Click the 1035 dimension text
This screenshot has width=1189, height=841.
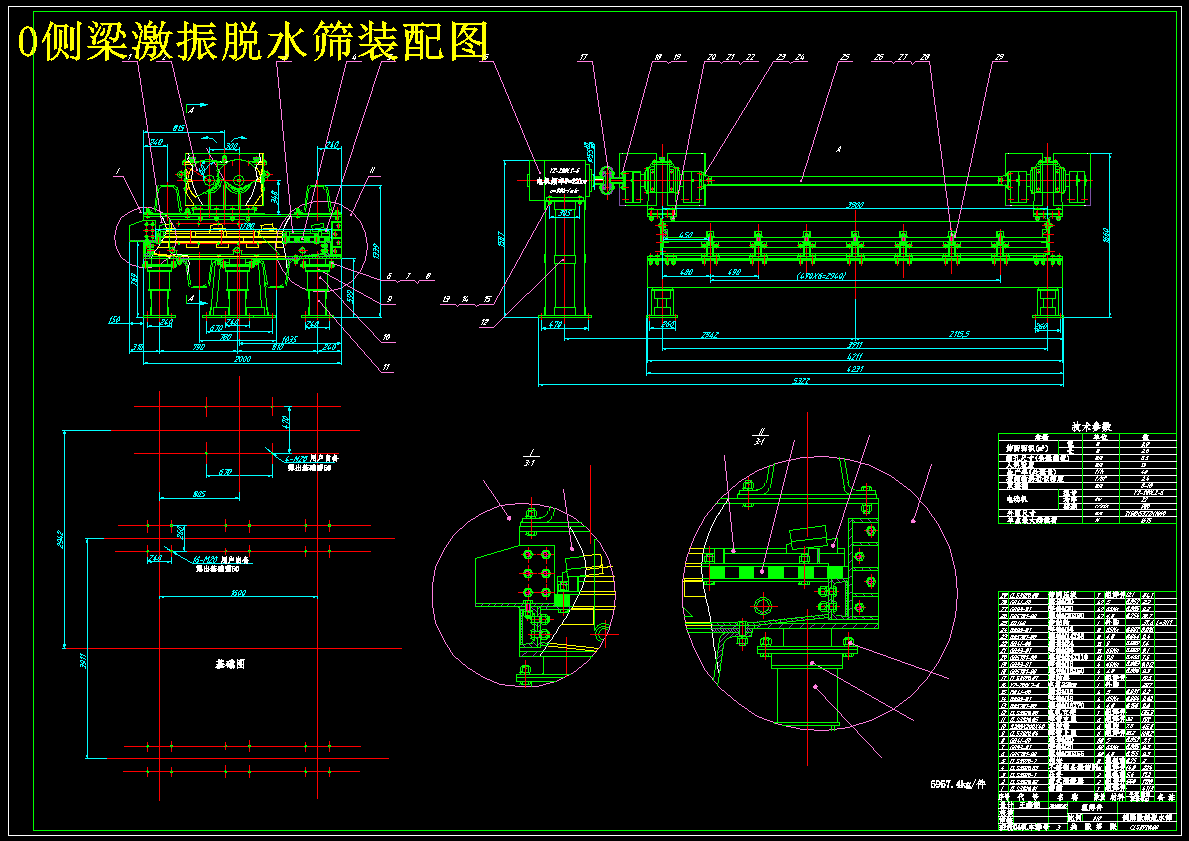pos(289,338)
